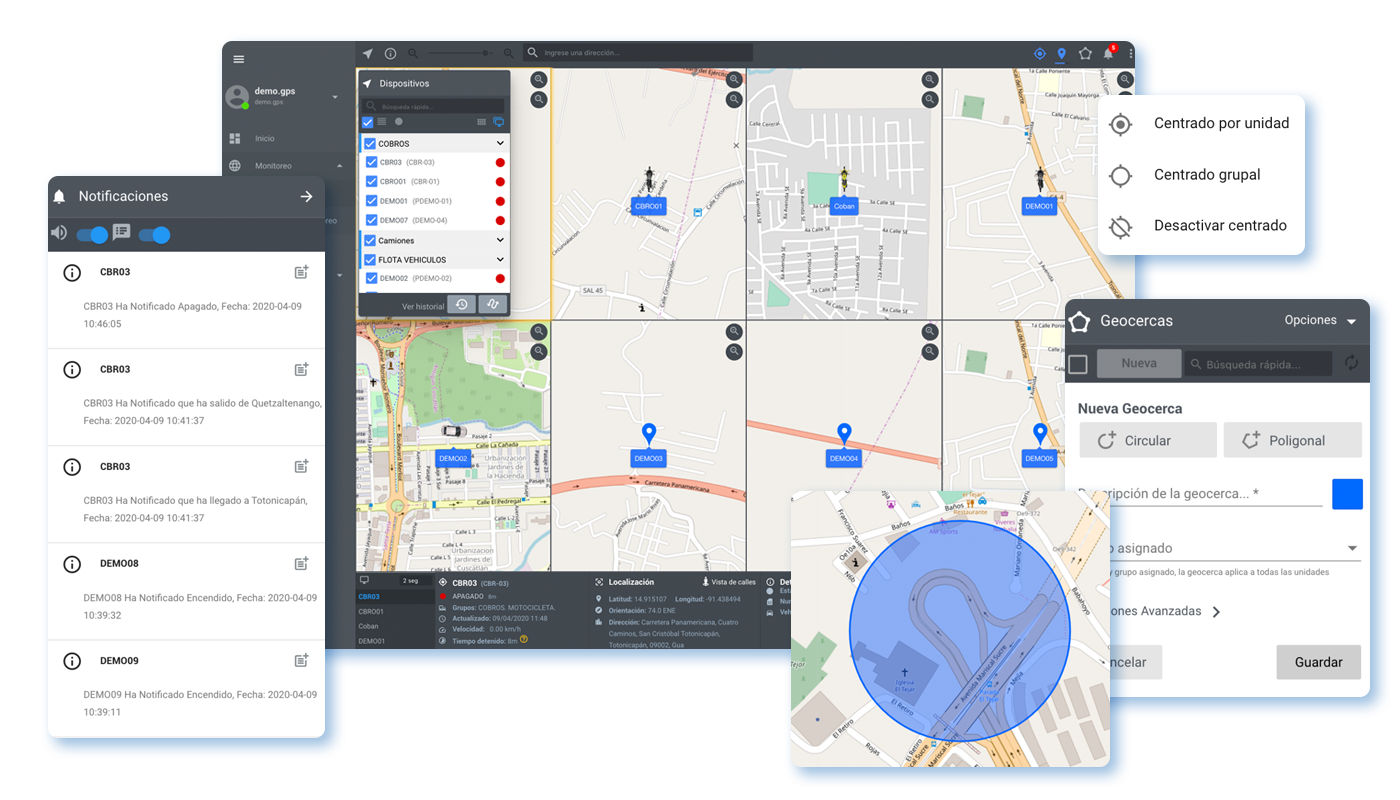Click the Inicio dashboard icon in the sidebar
This screenshot has width=1400, height=800.
coord(235,138)
